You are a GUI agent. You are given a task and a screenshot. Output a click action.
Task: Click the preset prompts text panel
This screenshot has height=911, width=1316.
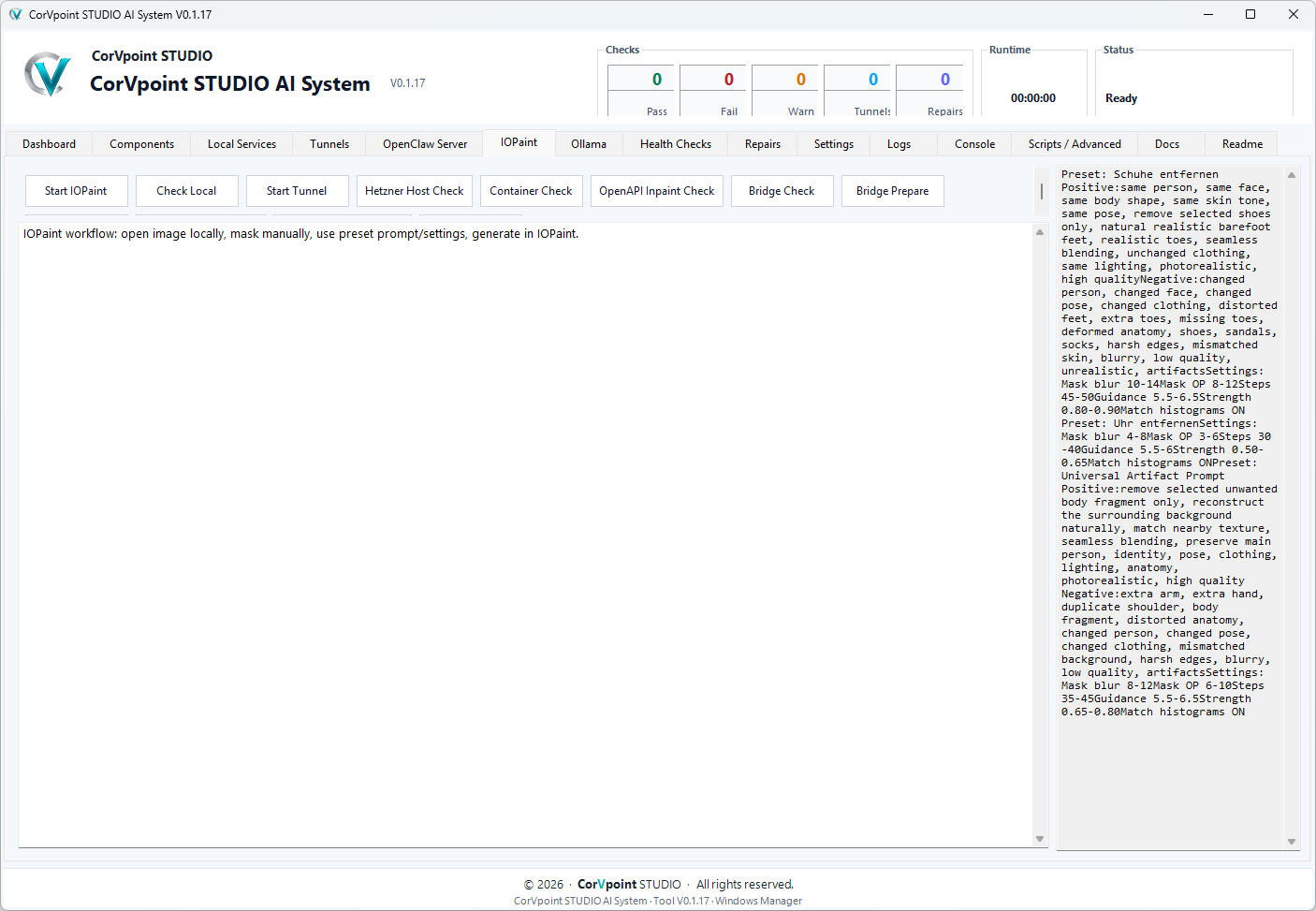tap(1170, 508)
